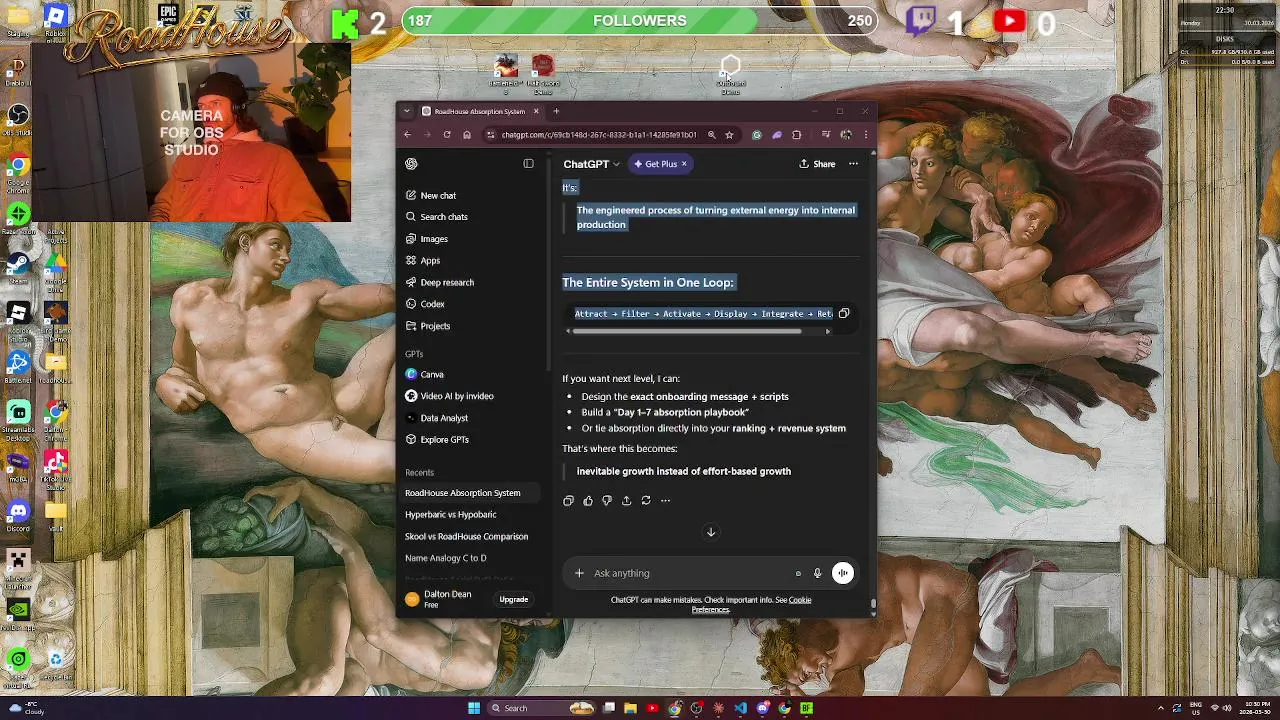Start a New chat
Viewport: 1280px width, 720px height.
click(x=430, y=195)
